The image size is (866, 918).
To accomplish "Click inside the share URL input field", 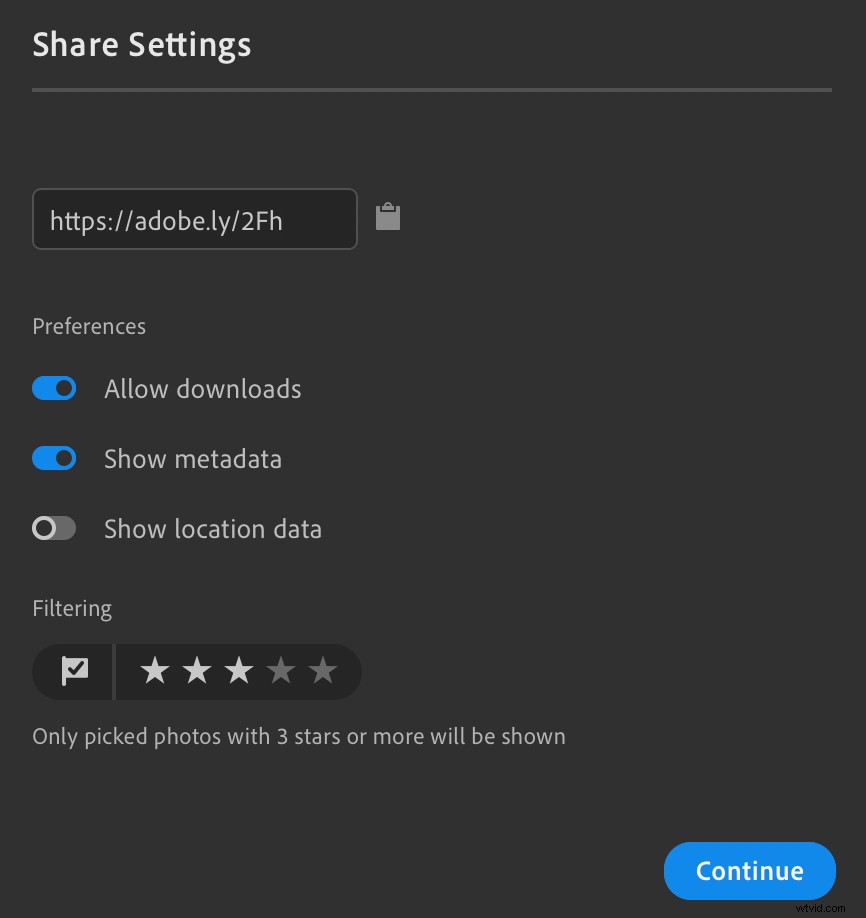I will pyautogui.click(x=195, y=219).
